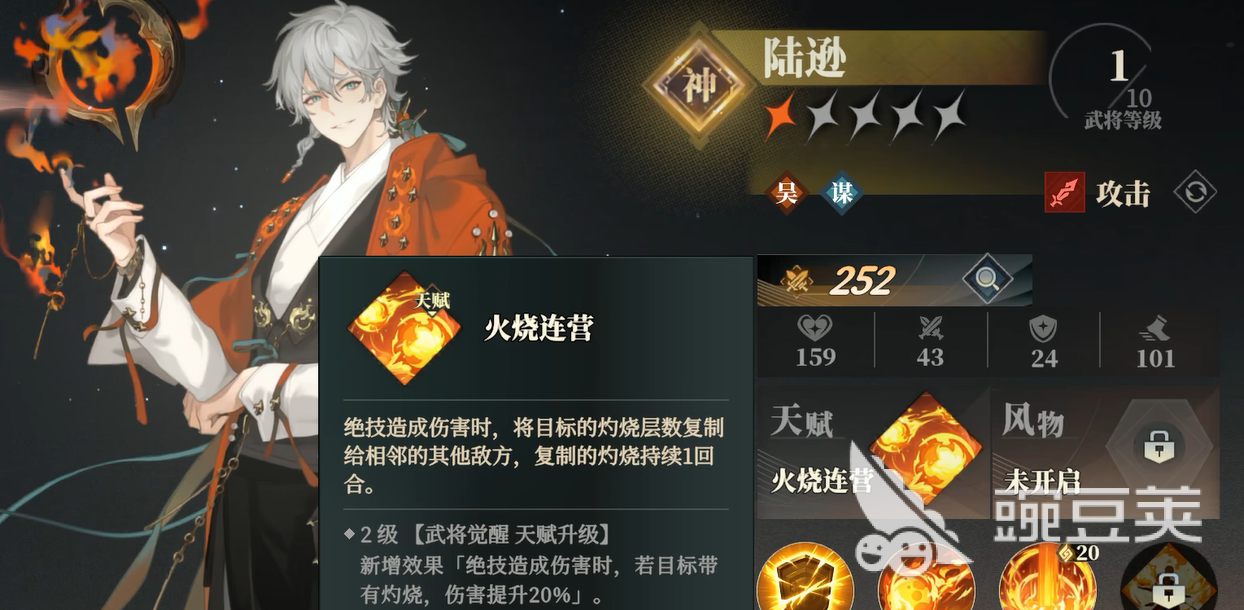Click the padlock icon in 风物
Image resolution: width=1244 pixels, height=610 pixels.
(x=1158, y=444)
